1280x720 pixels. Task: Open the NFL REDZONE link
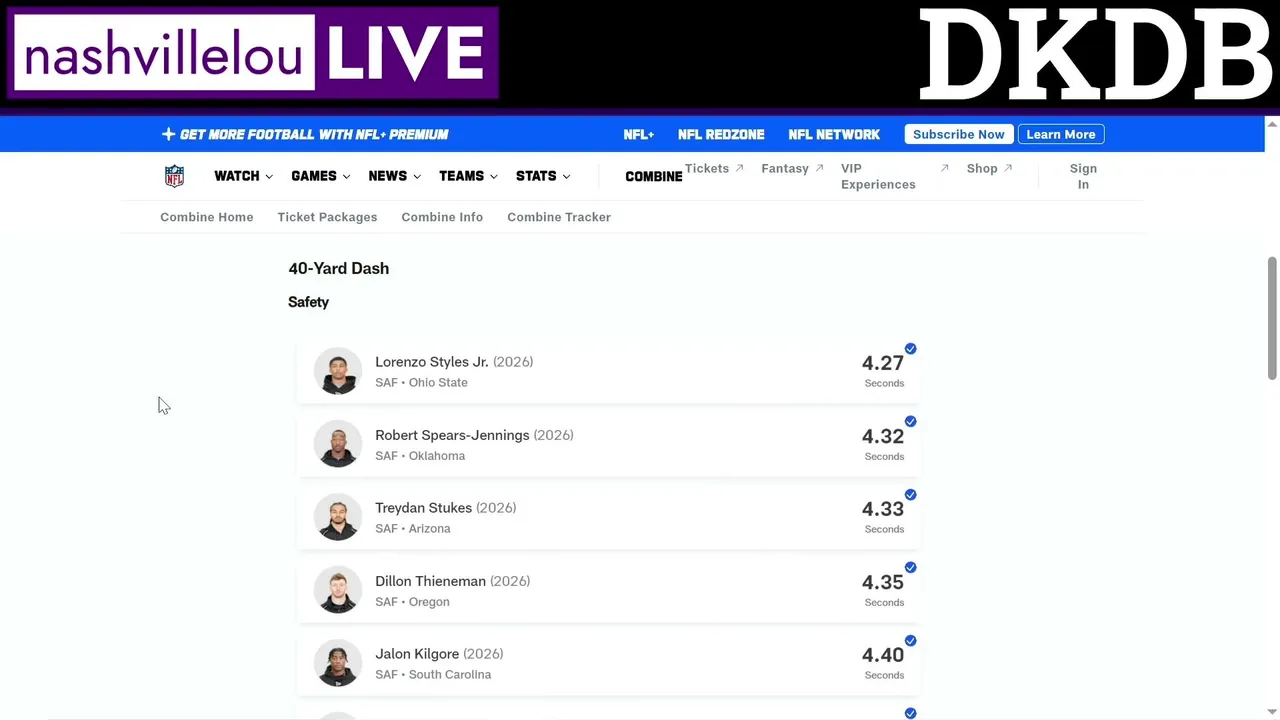(721, 134)
